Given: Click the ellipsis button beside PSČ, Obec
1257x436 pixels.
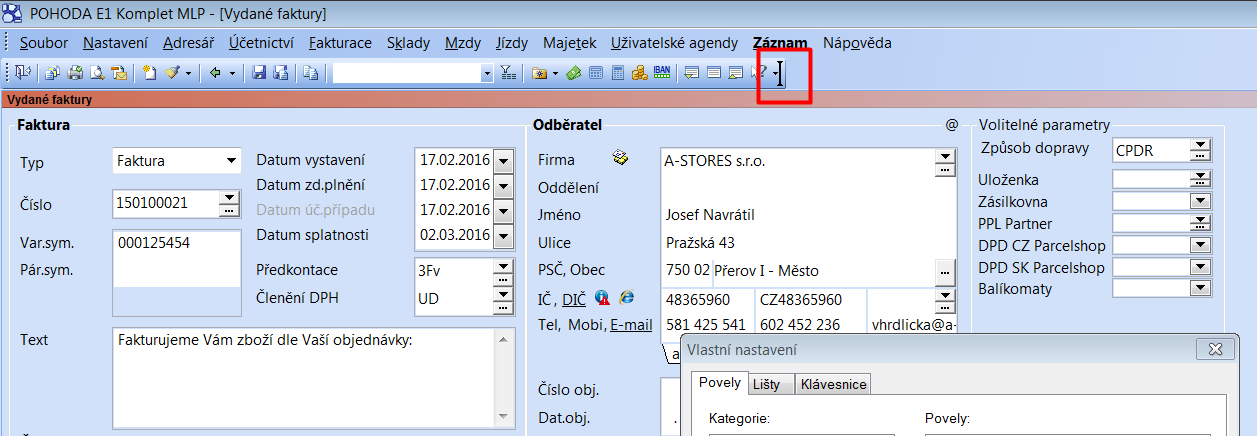Looking at the screenshot, I should click(x=944, y=272).
